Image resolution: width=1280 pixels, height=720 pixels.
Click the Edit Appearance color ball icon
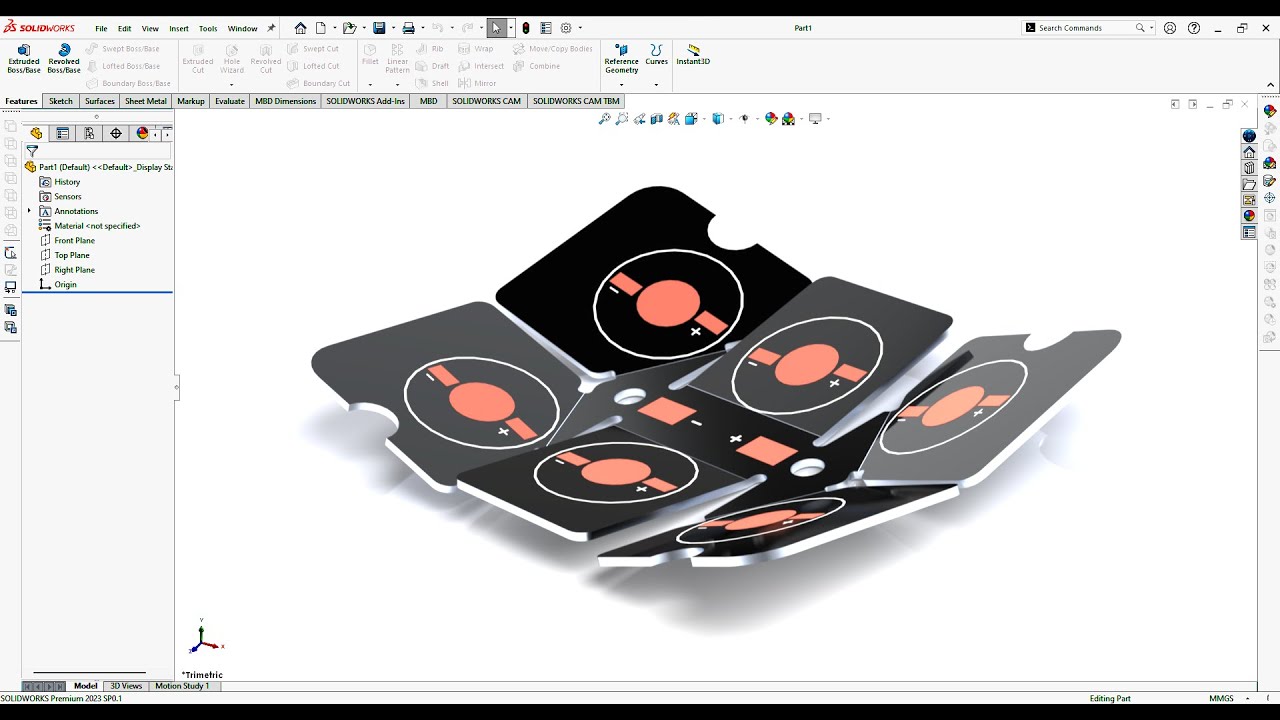click(771, 119)
